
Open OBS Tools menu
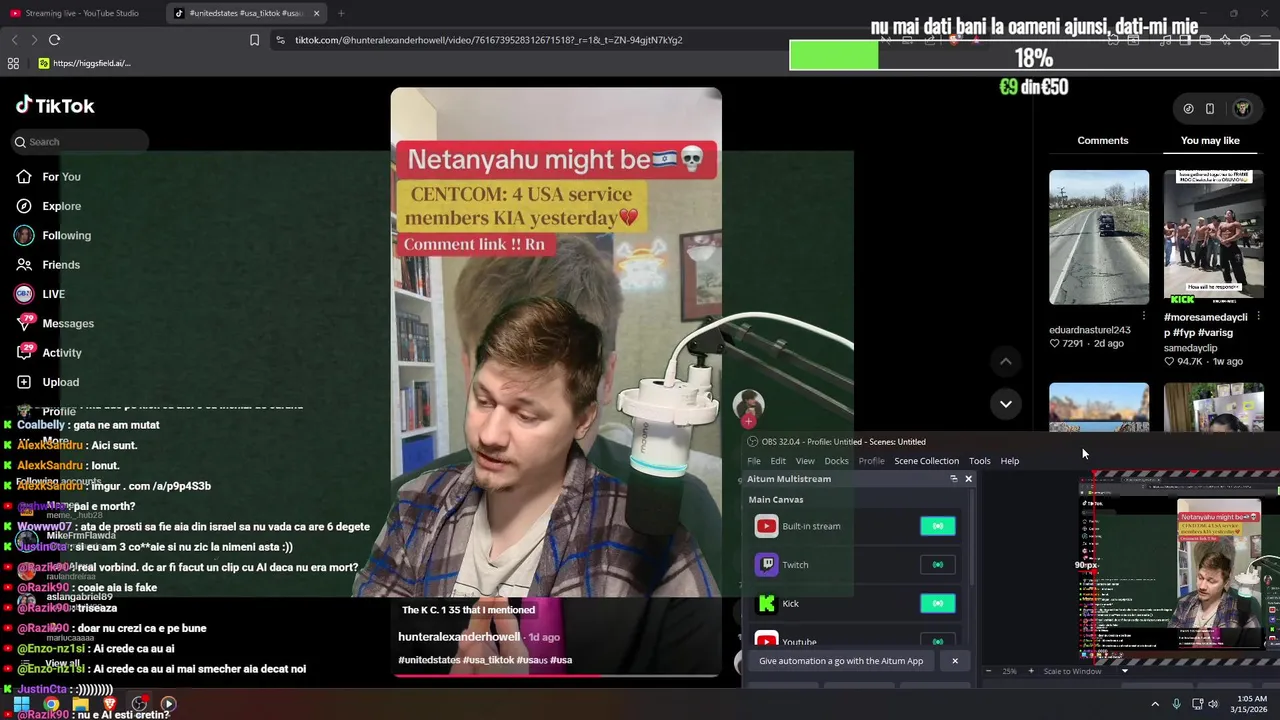979,461
